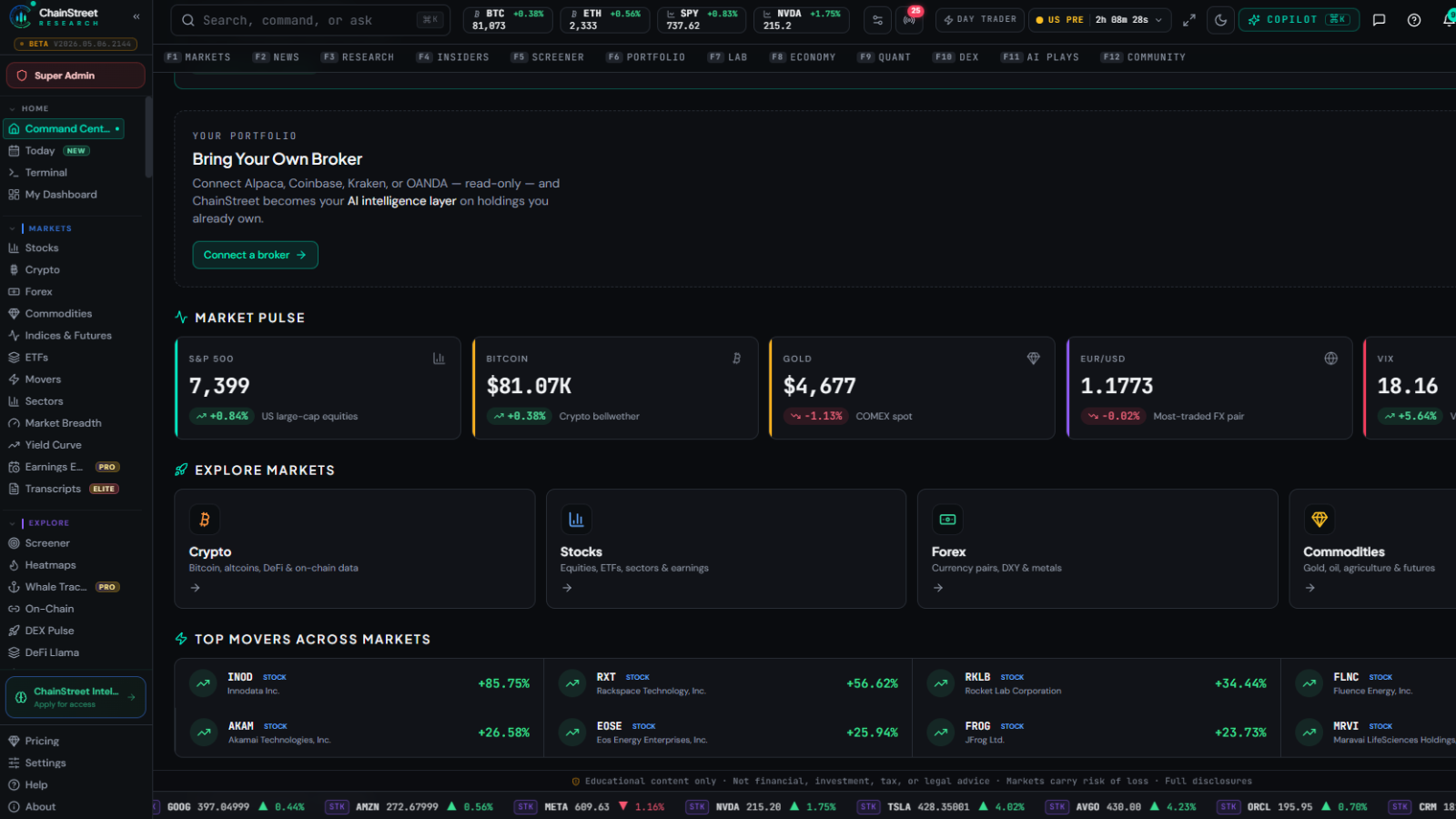Switch to the F9 Quant tab
Viewport: 1456px width, 819px height.
point(883,57)
